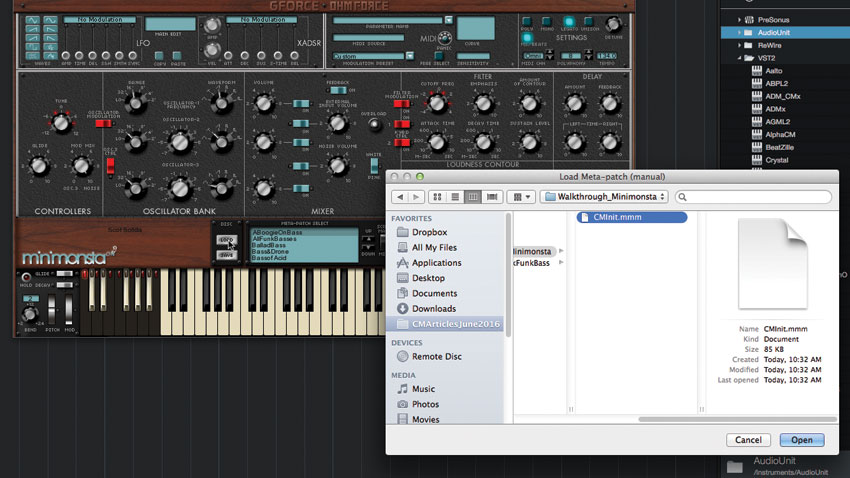Open Applications in Favorites sidebar
Viewport: 850px width, 478px height.
coord(436,262)
